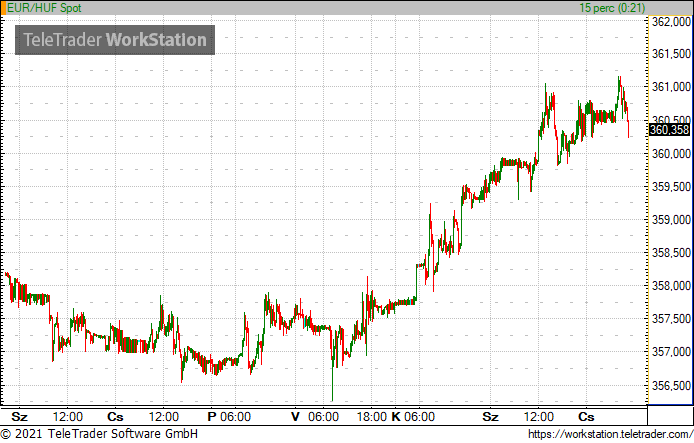
Task: Click the 361,500 price axis label
Action: [x=671, y=54]
